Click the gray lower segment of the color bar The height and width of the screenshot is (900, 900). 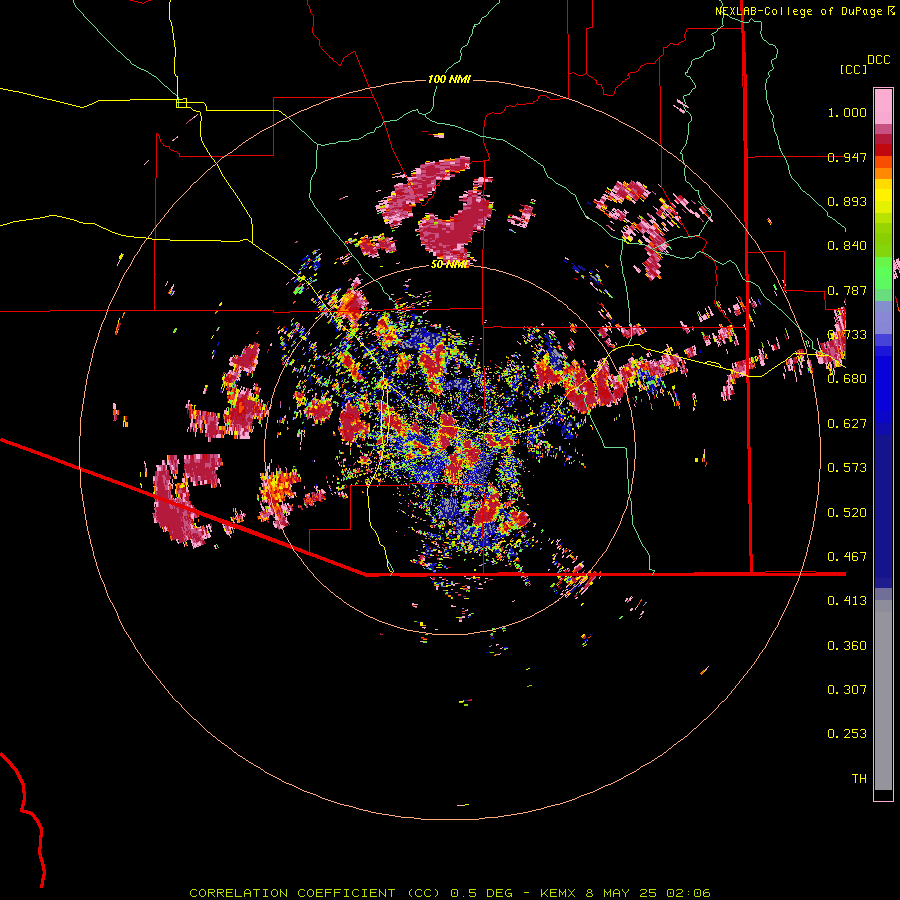click(883, 695)
